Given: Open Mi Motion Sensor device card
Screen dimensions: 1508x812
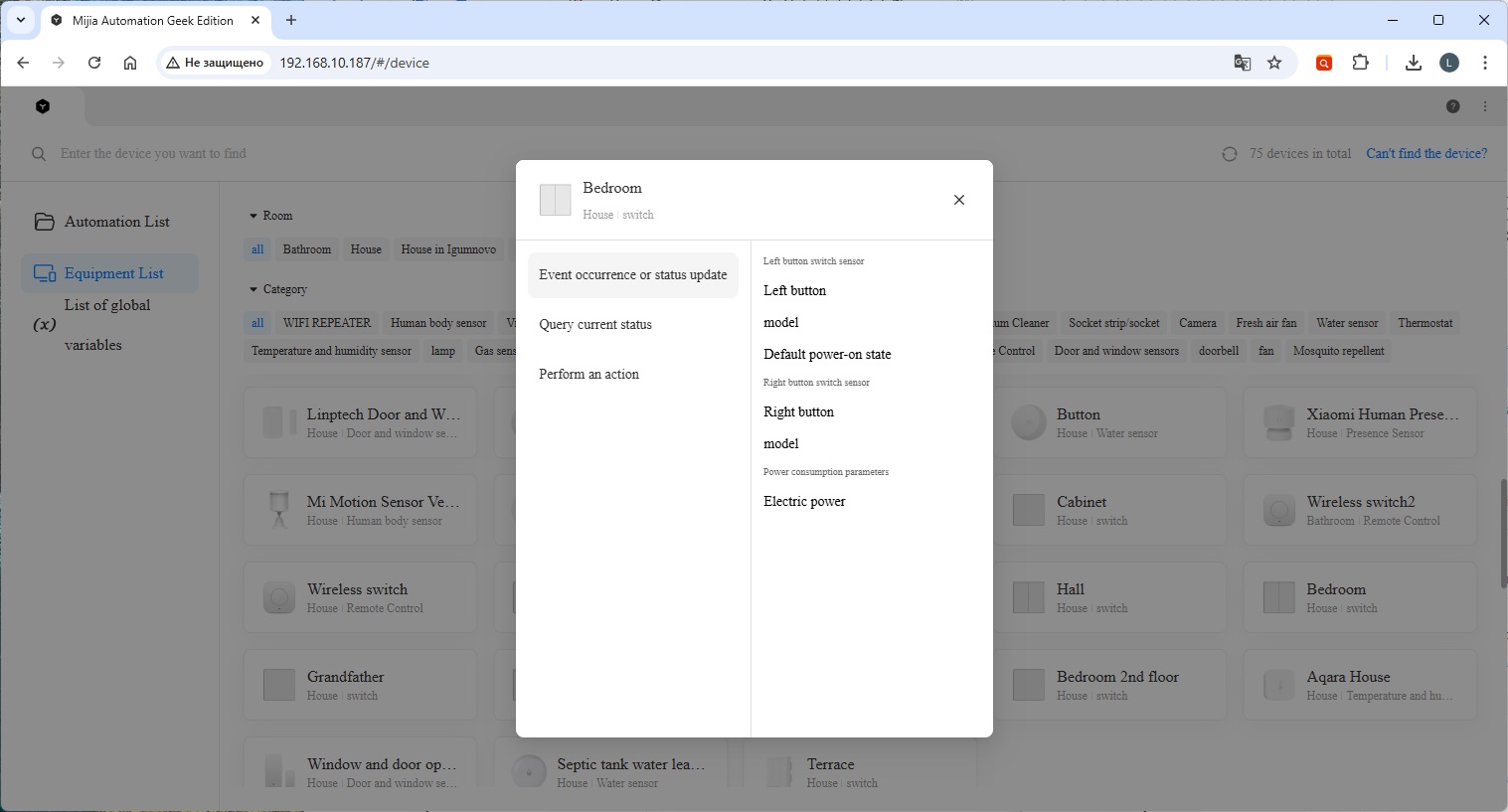Looking at the screenshot, I should coord(360,510).
